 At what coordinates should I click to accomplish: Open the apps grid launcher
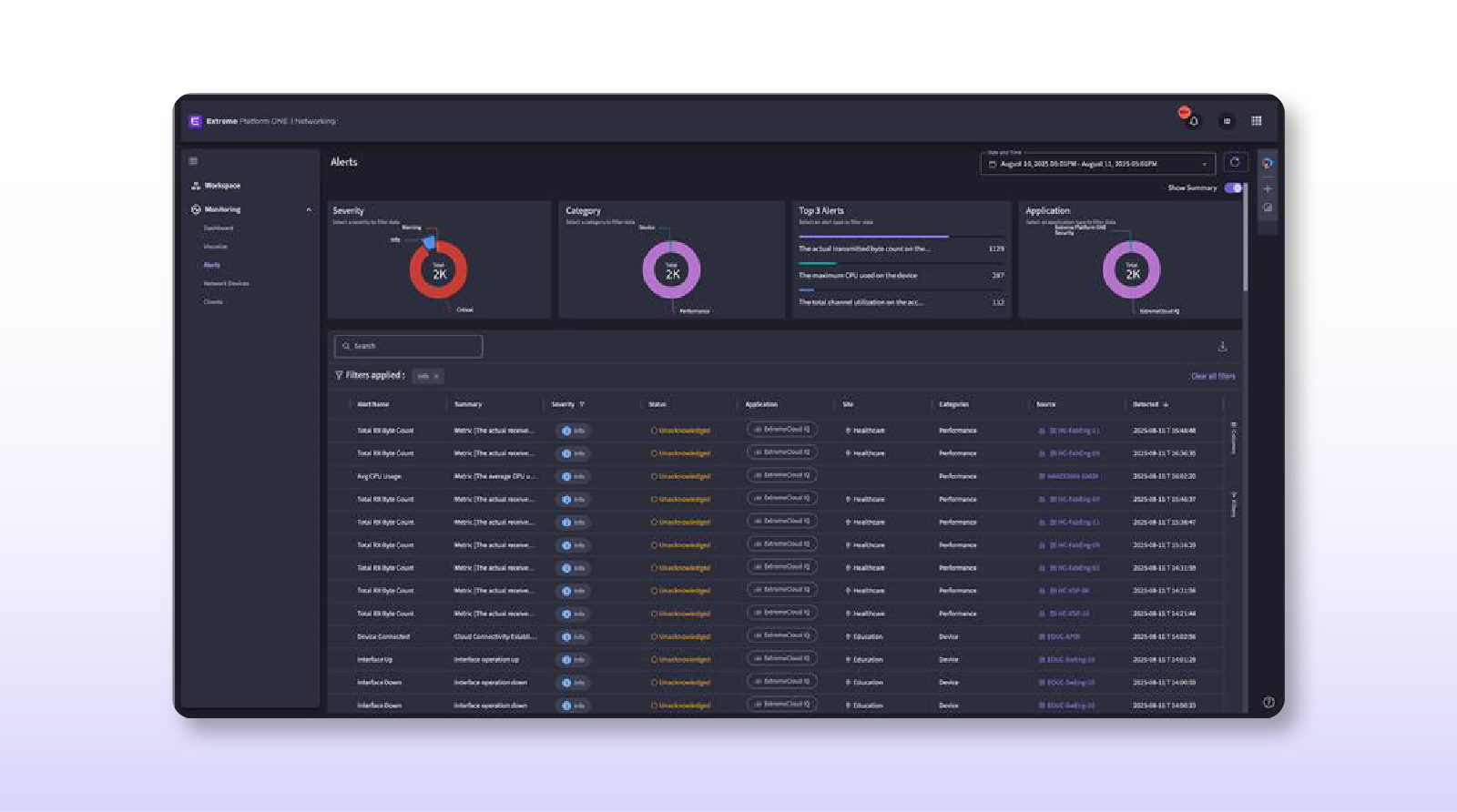tap(1257, 121)
